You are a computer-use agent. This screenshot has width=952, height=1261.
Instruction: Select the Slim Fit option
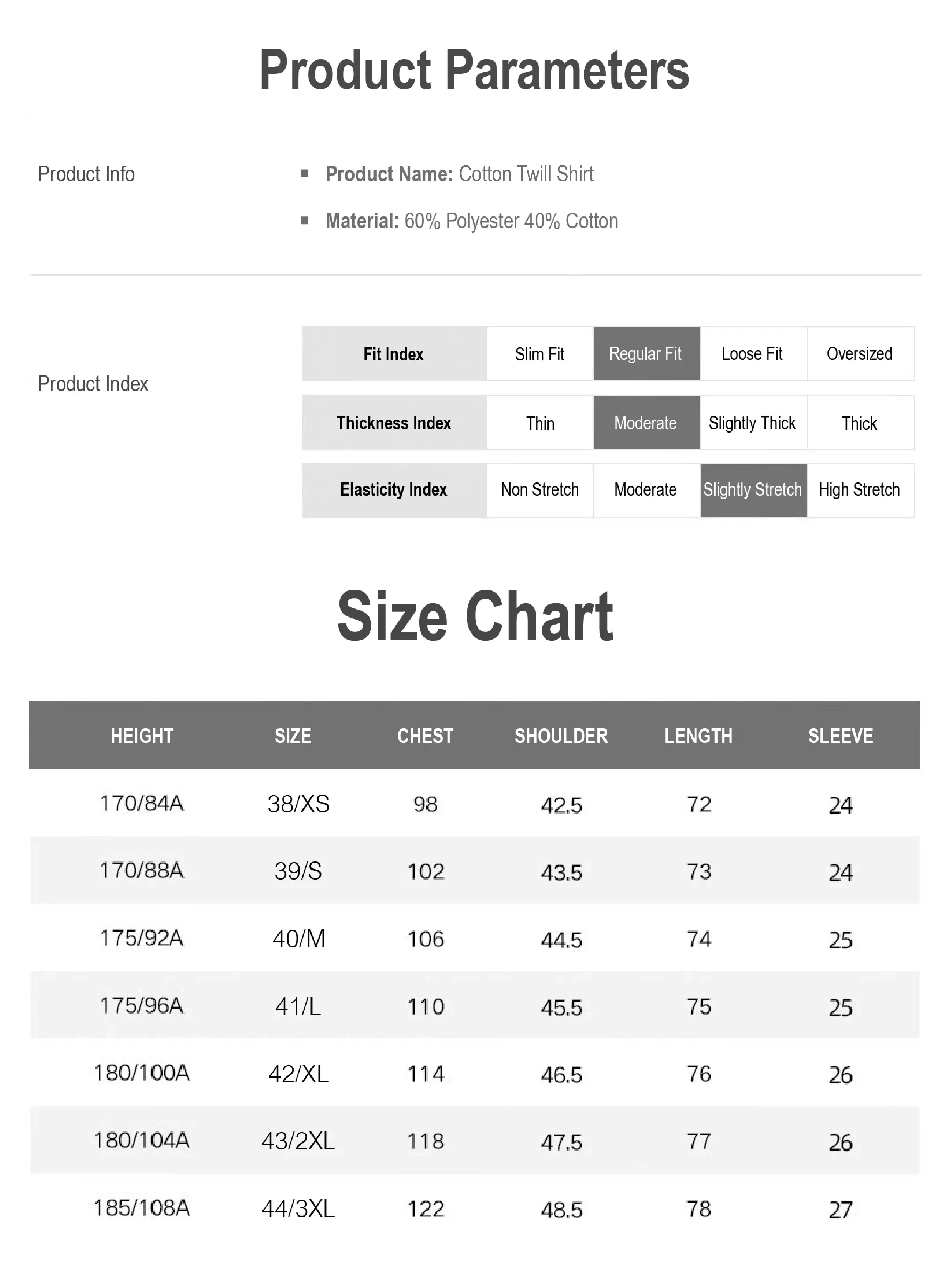point(539,354)
